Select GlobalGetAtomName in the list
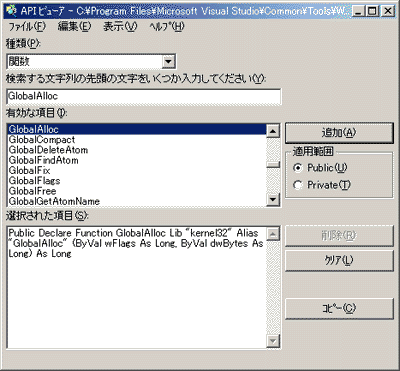This screenshot has height=371, width=400. (x=137, y=201)
